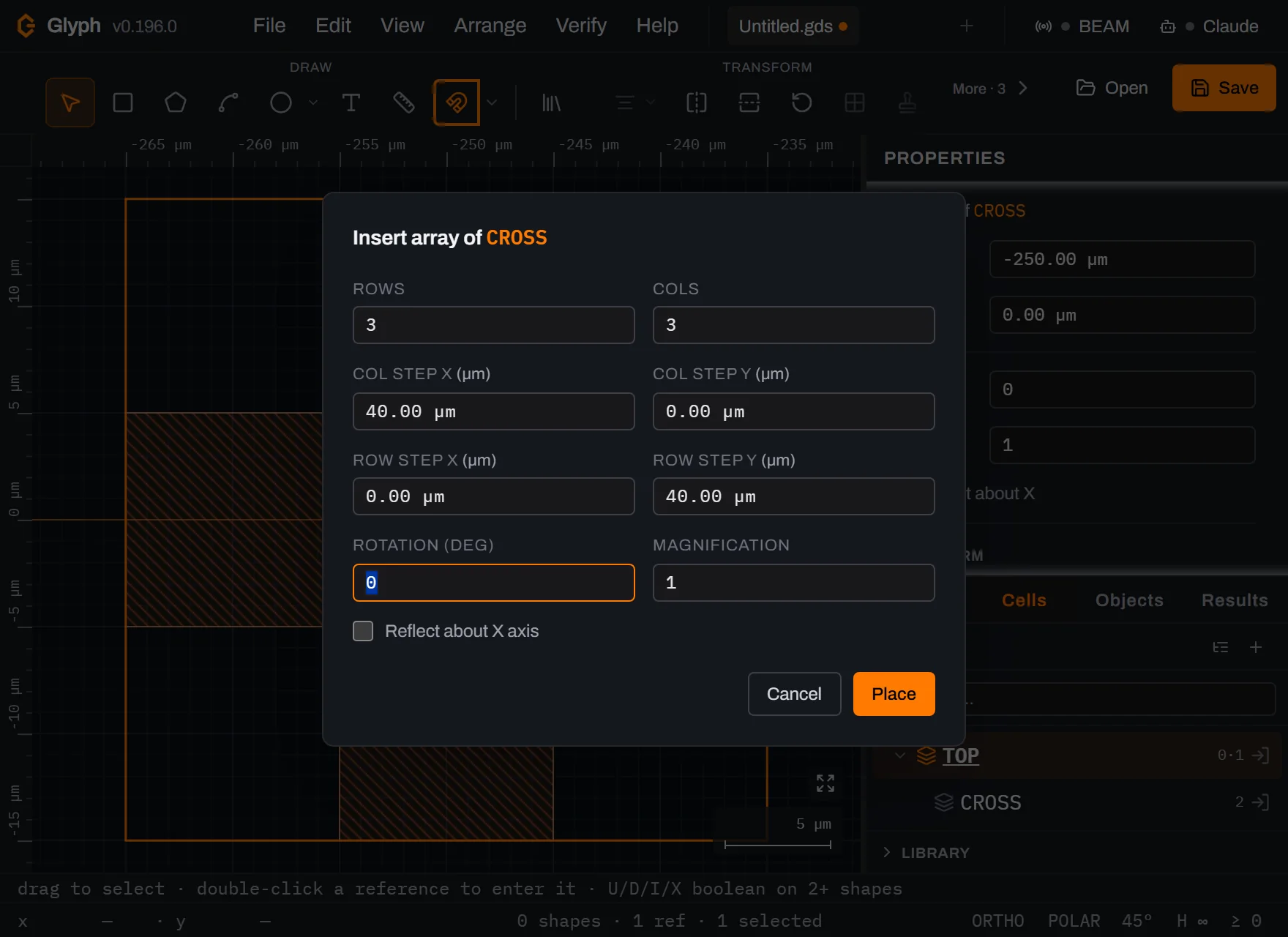Click the flip vertical transform icon

pos(749,102)
